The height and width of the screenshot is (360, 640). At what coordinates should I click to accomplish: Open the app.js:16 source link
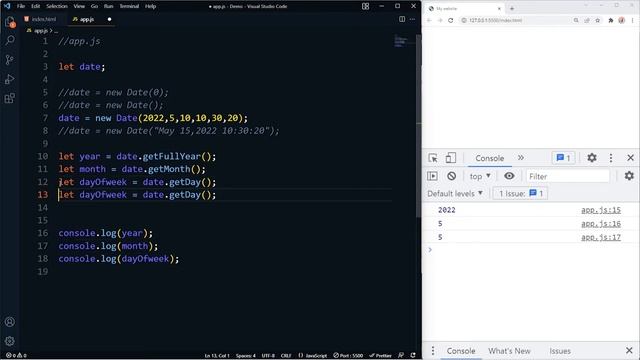pyautogui.click(x=601, y=224)
